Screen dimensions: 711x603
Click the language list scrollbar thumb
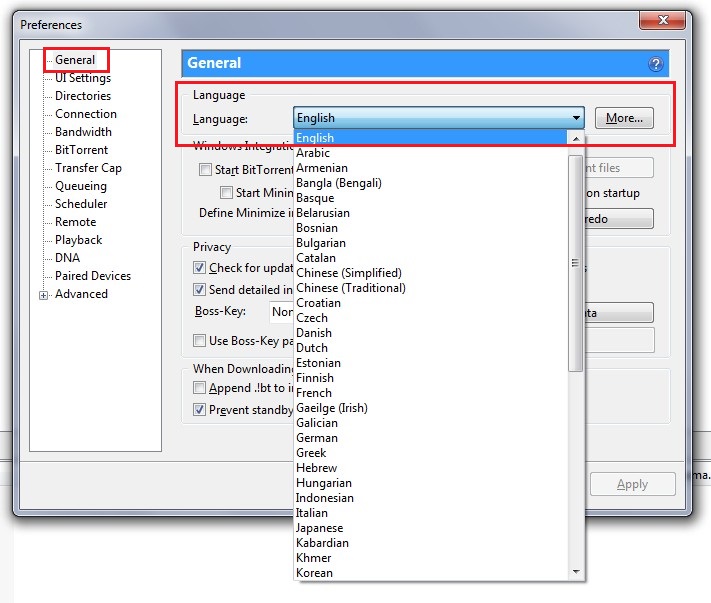pyautogui.click(x=575, y=263)
